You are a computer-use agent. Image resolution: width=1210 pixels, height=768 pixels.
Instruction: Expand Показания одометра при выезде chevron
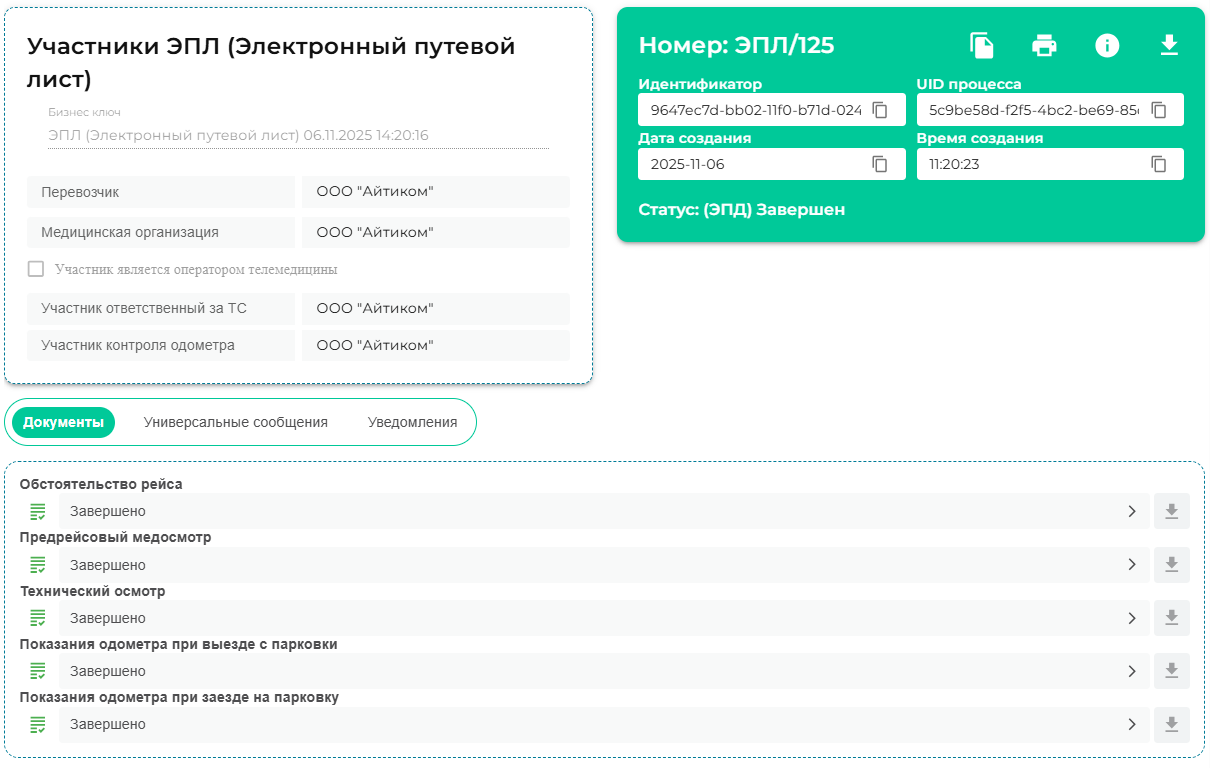pos(1132,671)
